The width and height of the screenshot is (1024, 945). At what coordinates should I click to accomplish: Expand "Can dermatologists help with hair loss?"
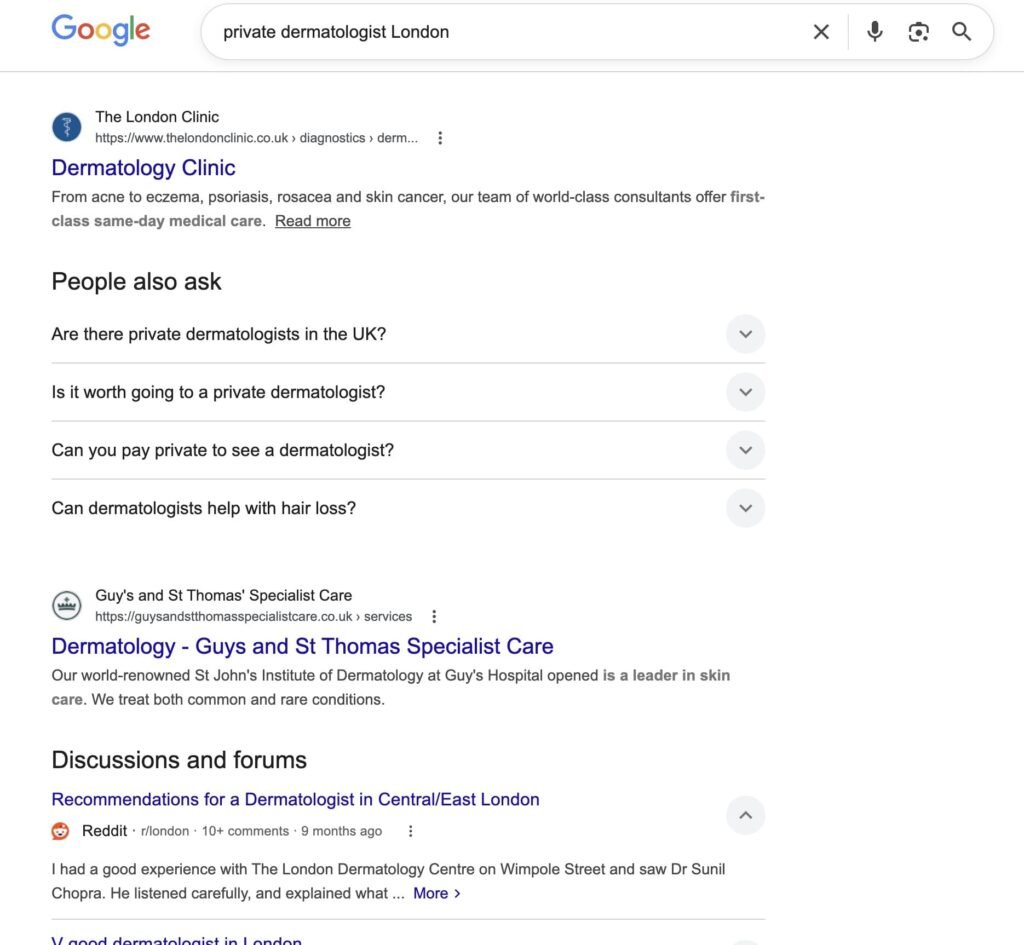[745, 508]
